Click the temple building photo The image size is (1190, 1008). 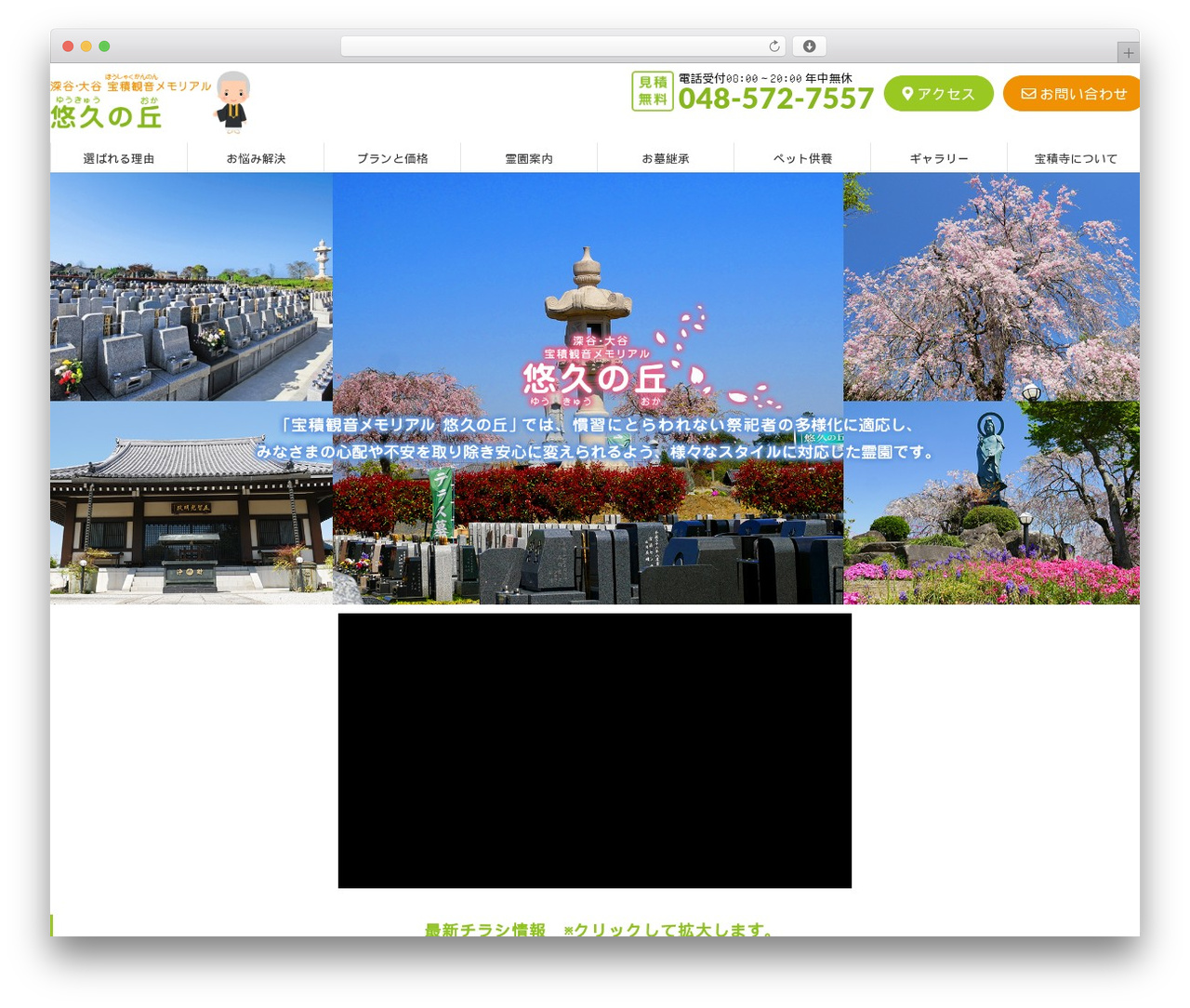point(192,503)
